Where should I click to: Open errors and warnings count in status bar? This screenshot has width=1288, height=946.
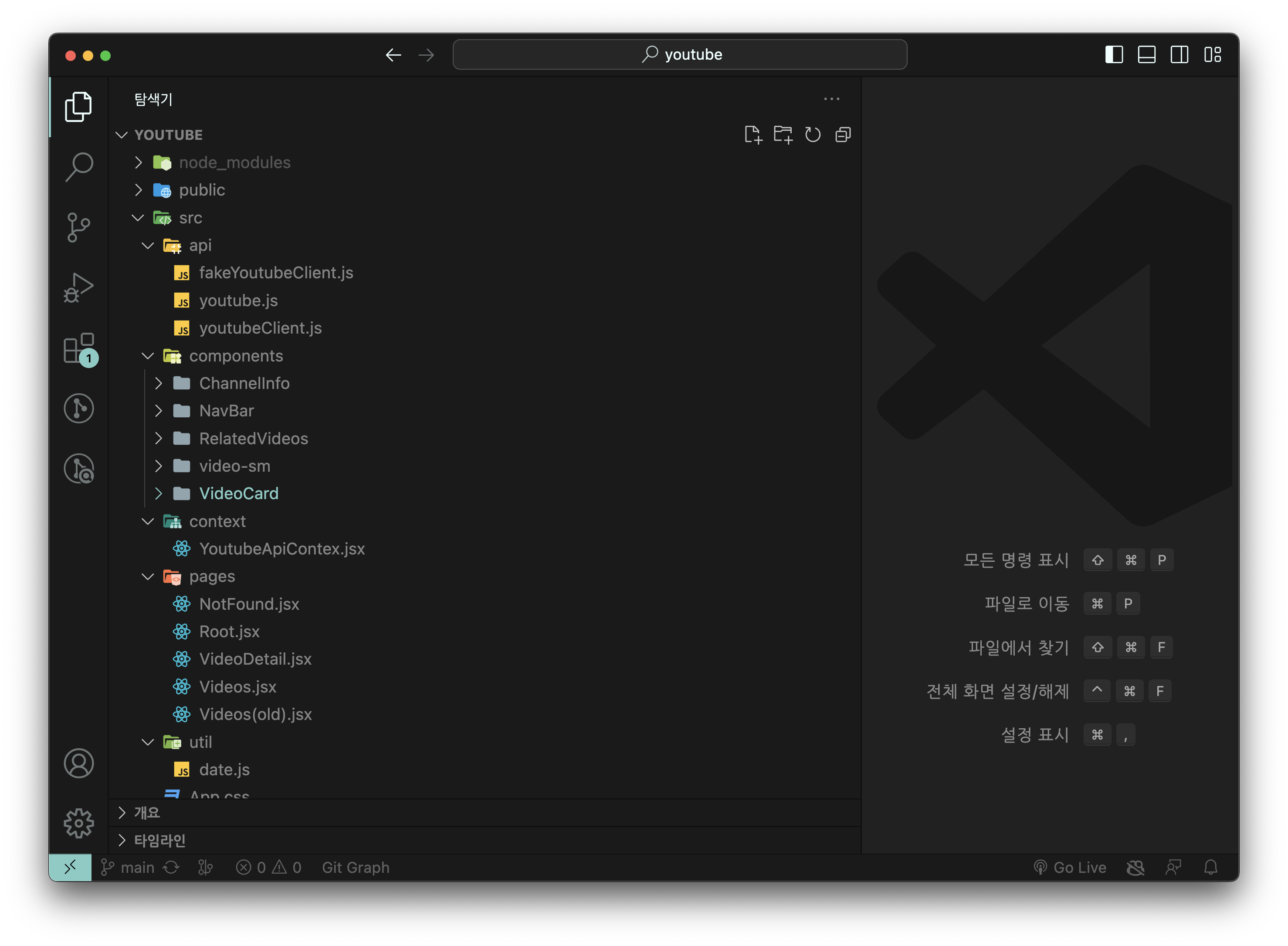point(268,868)
